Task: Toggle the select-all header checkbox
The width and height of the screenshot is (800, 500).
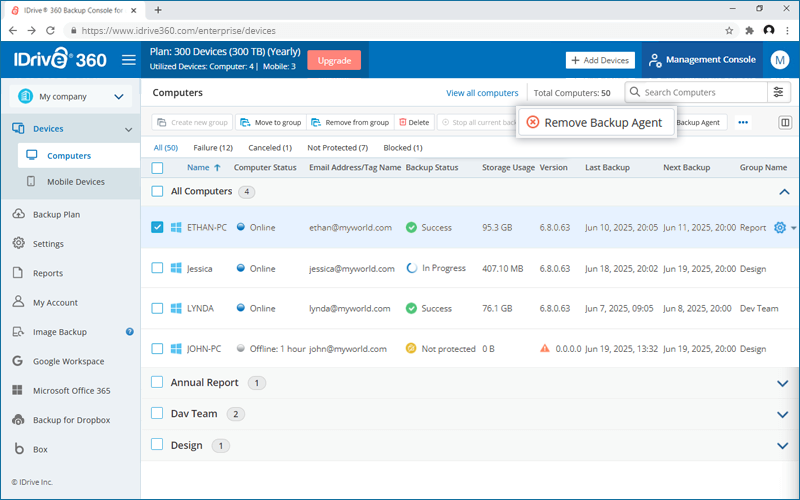Action: point(157,168)
